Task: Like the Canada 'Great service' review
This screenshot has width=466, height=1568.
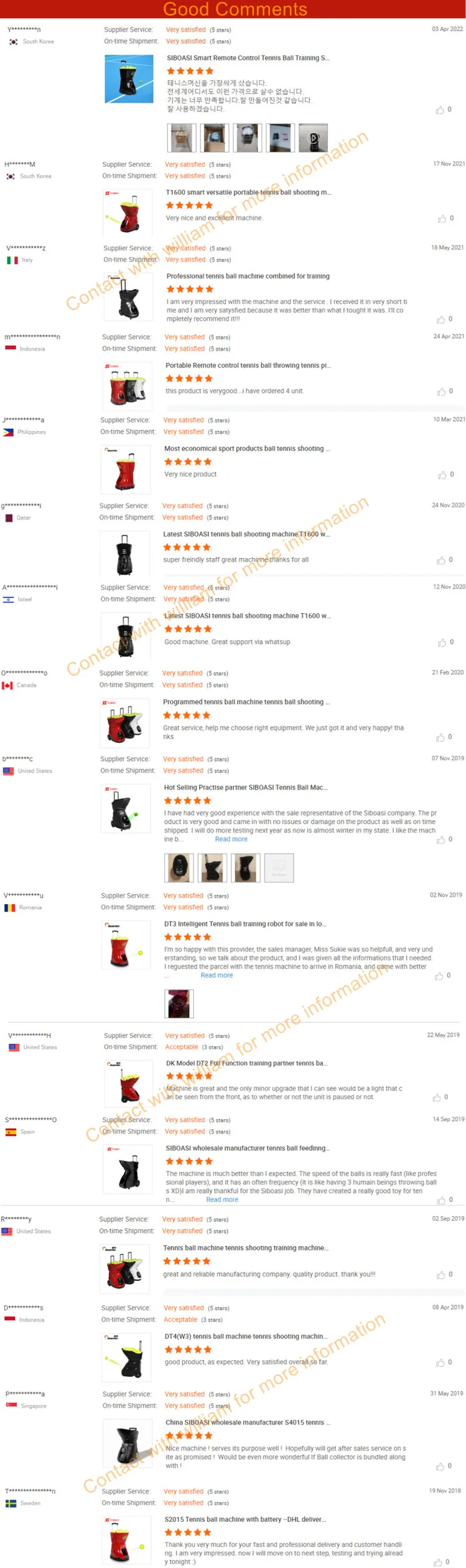Action: (x=440, y=737)
